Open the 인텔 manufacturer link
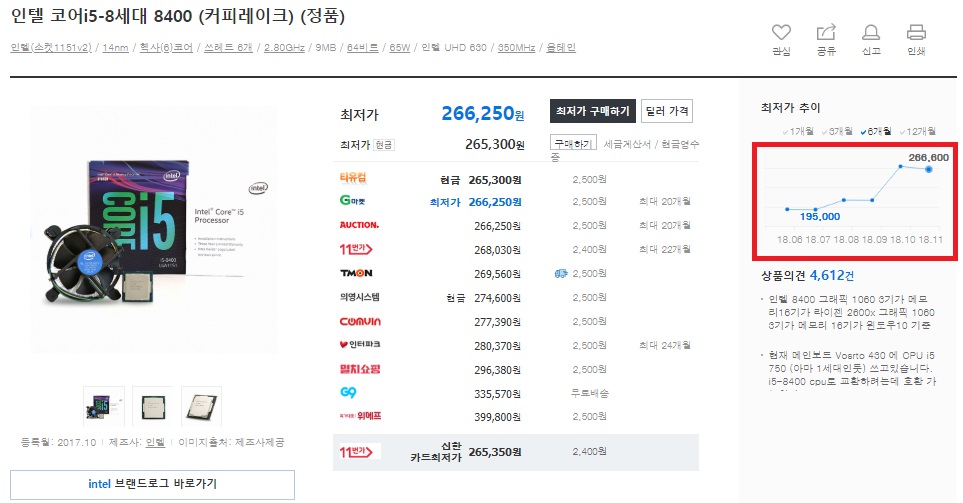The image size is (963, 503). [x=155, y=442]
